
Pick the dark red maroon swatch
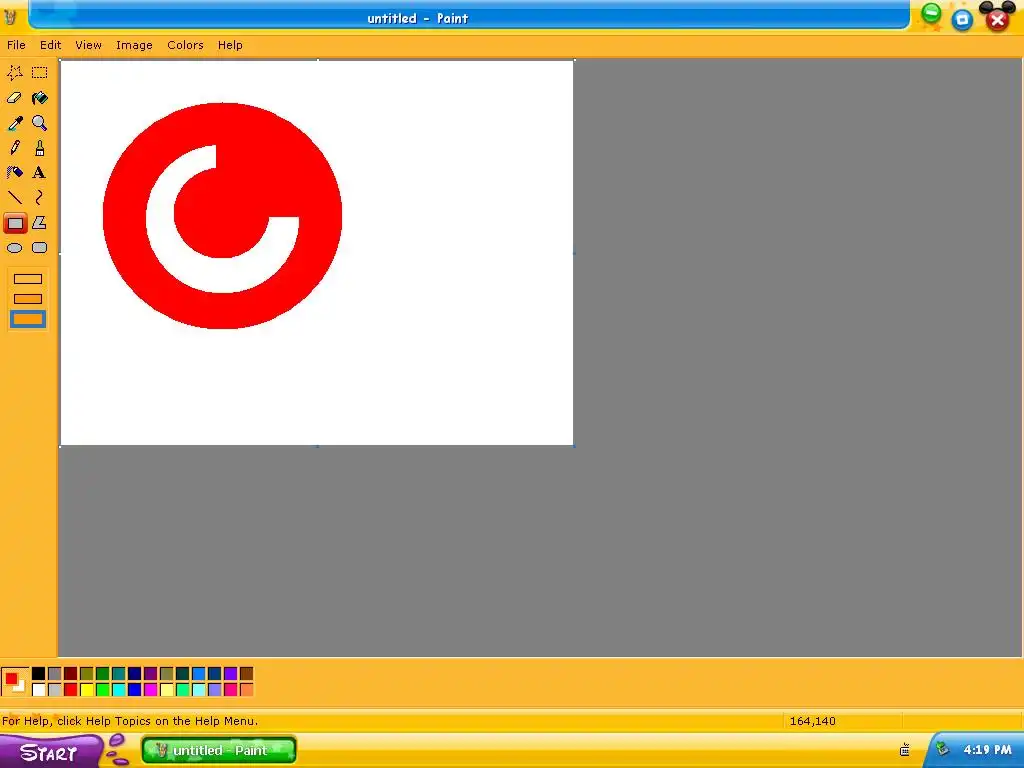pos(71,673)
